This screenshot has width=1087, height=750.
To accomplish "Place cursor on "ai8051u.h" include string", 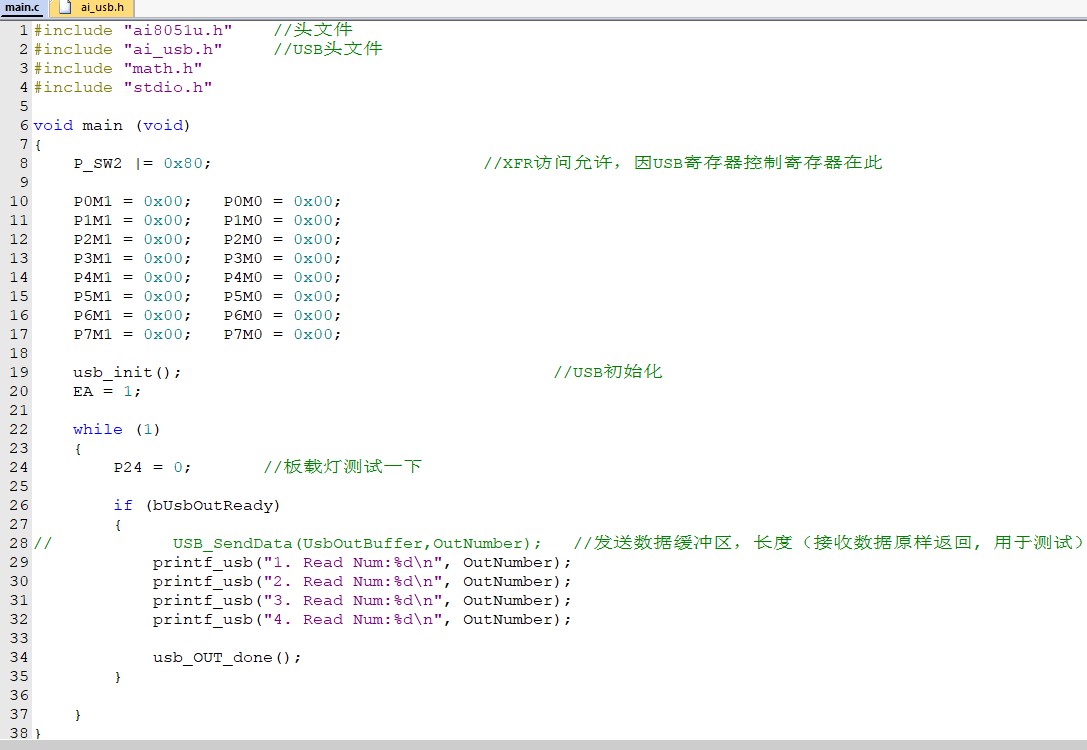I will 177,30.
